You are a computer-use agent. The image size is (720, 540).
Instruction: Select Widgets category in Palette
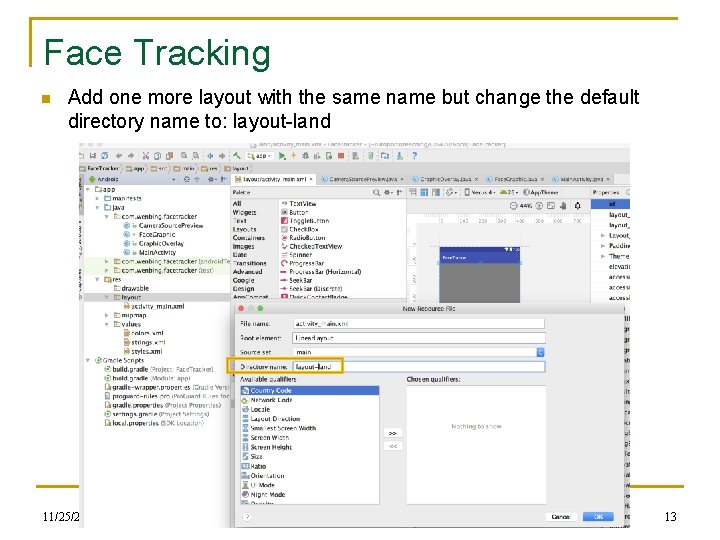[244, 212]
